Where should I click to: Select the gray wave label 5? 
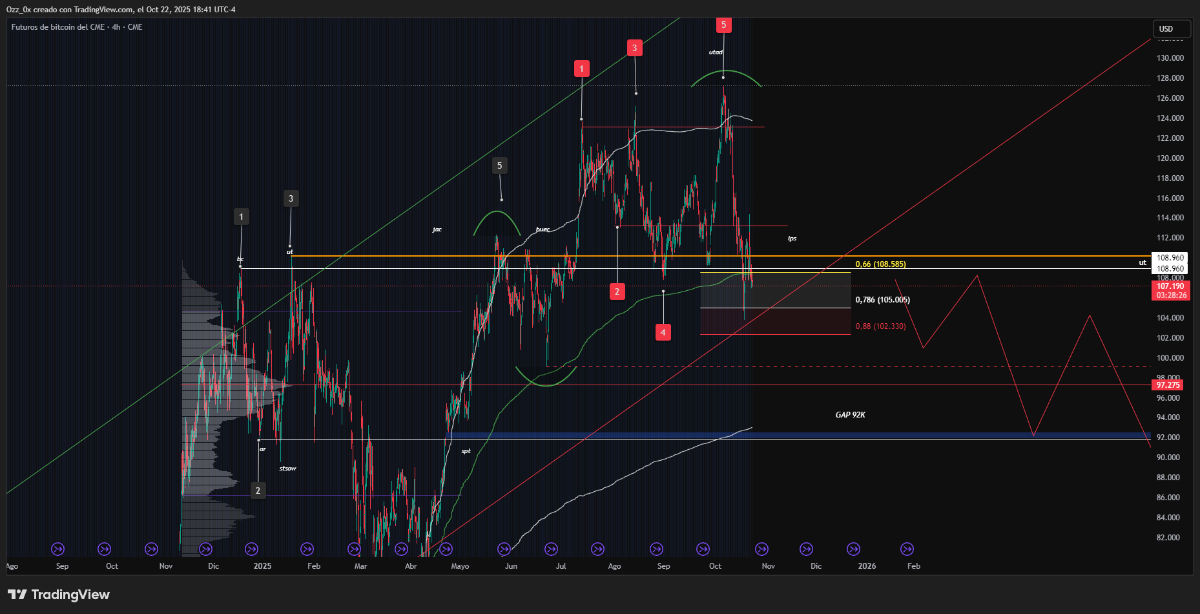click(x=500, y=165)
